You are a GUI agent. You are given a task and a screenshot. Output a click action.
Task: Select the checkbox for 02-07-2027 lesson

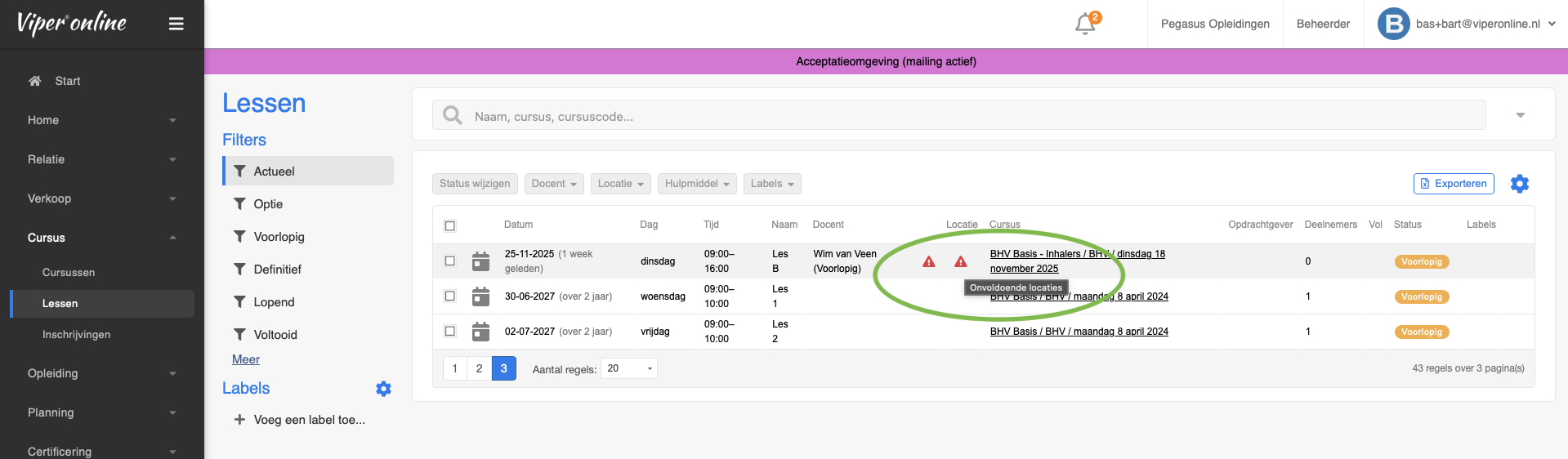coord(449,332)
